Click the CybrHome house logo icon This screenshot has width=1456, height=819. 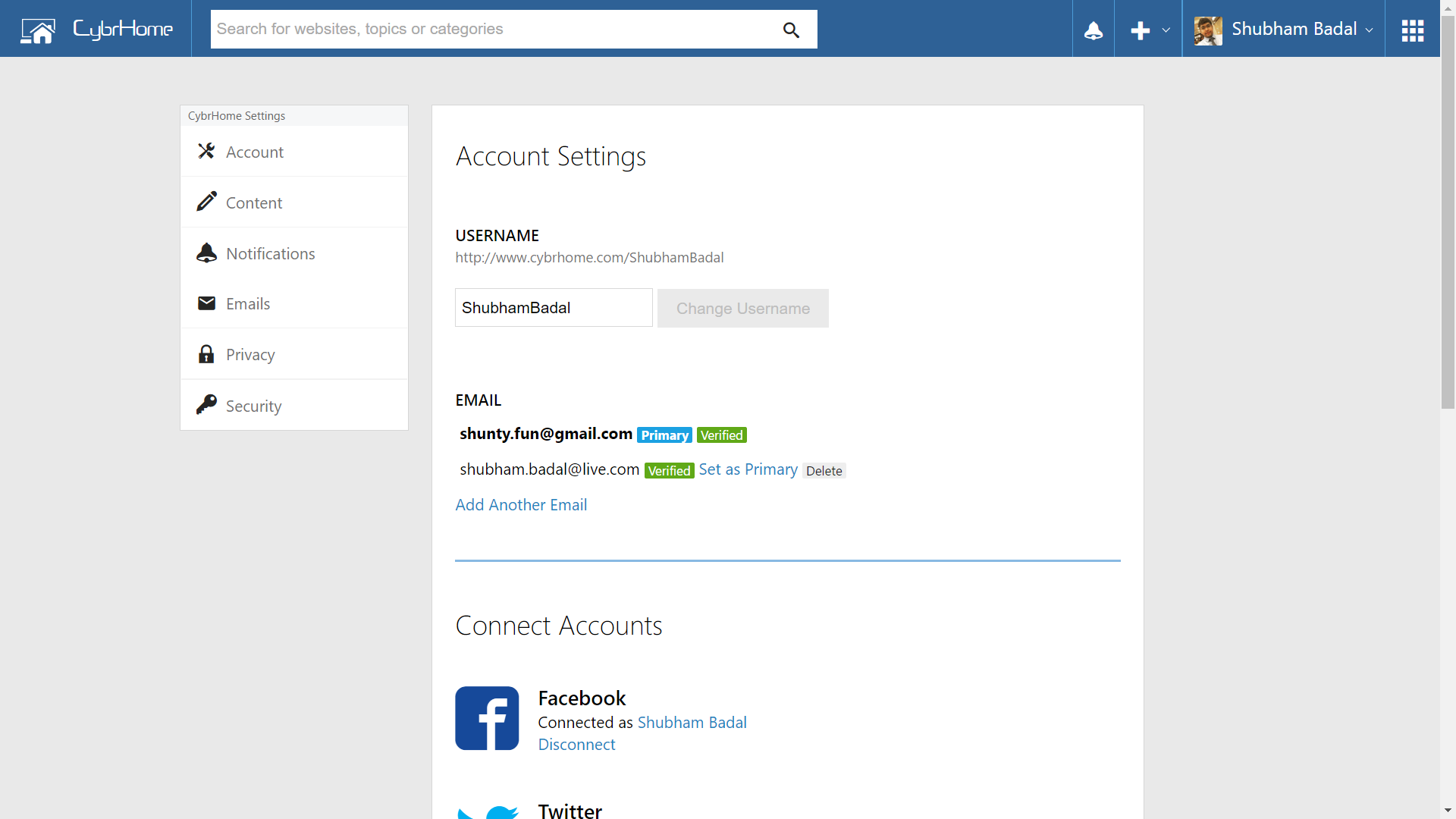point(38,30)
